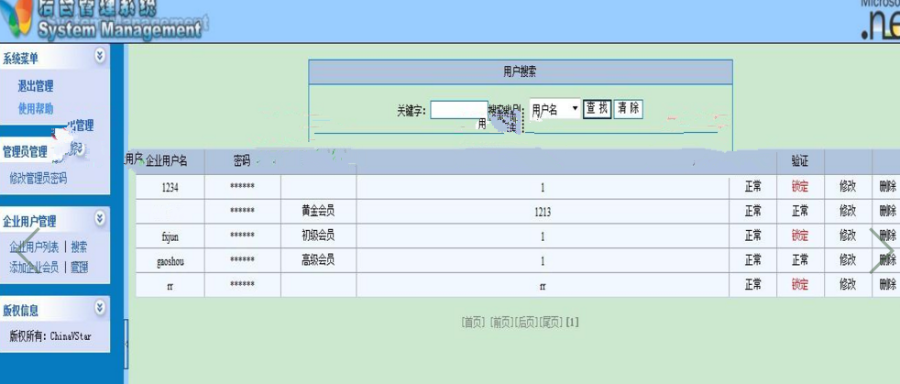Click the 管理员管理 panel header
Viewport: 900px width, 384px height.
click(25, 152)
